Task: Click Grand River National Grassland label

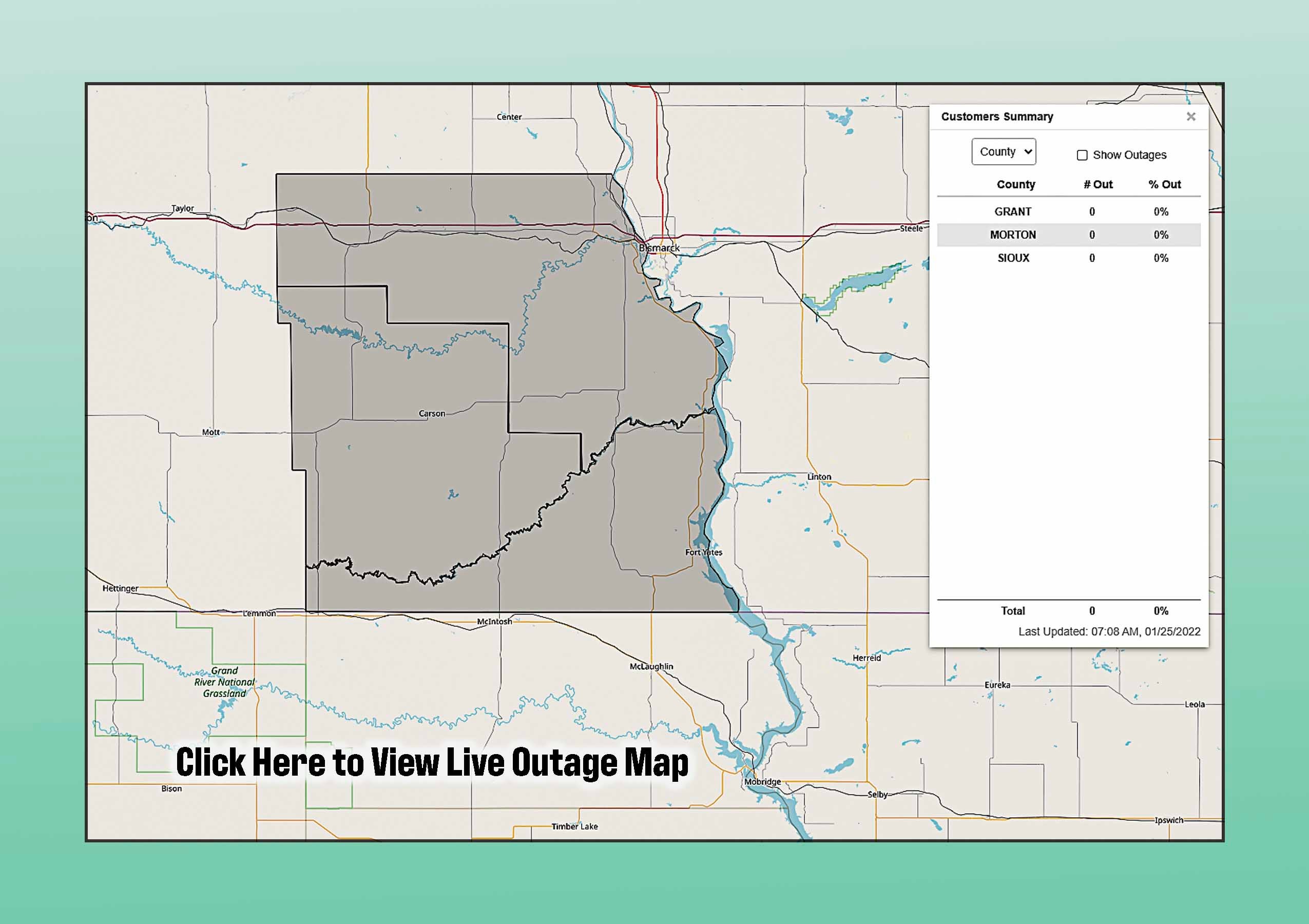Action: (225, 682)
